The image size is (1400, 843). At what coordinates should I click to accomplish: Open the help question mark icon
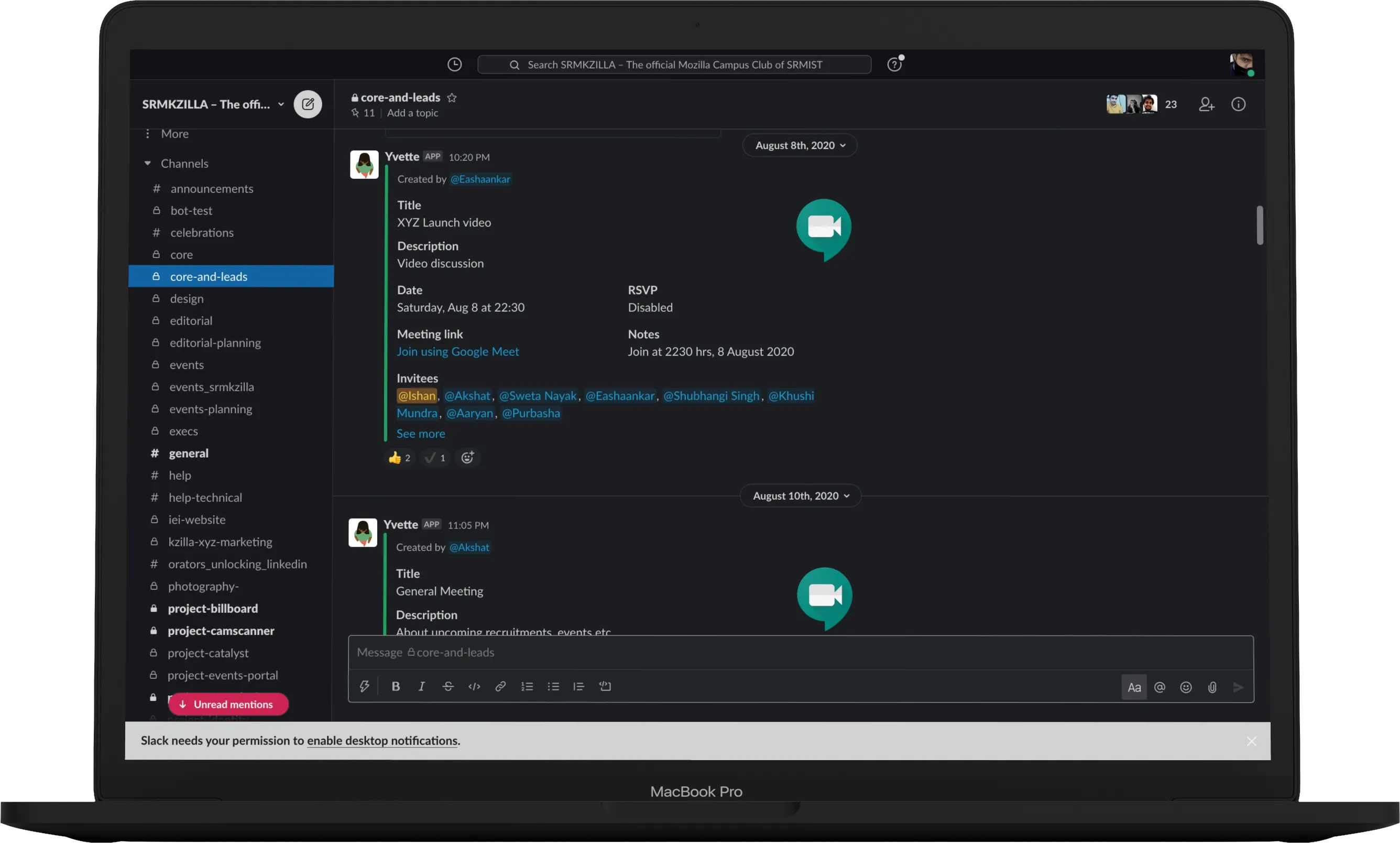(x=895, y=64)
